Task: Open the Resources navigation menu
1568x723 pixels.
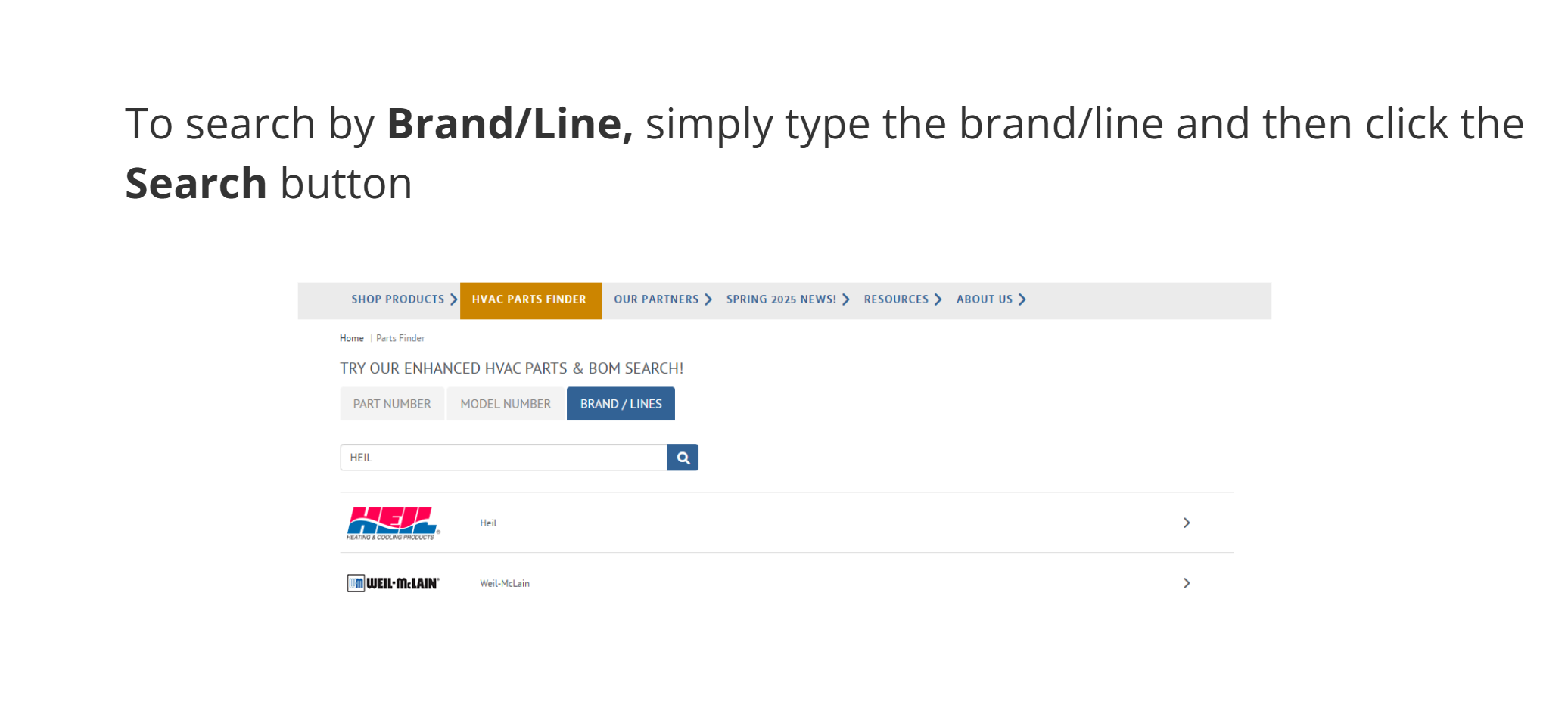Action: pos(896,299)
